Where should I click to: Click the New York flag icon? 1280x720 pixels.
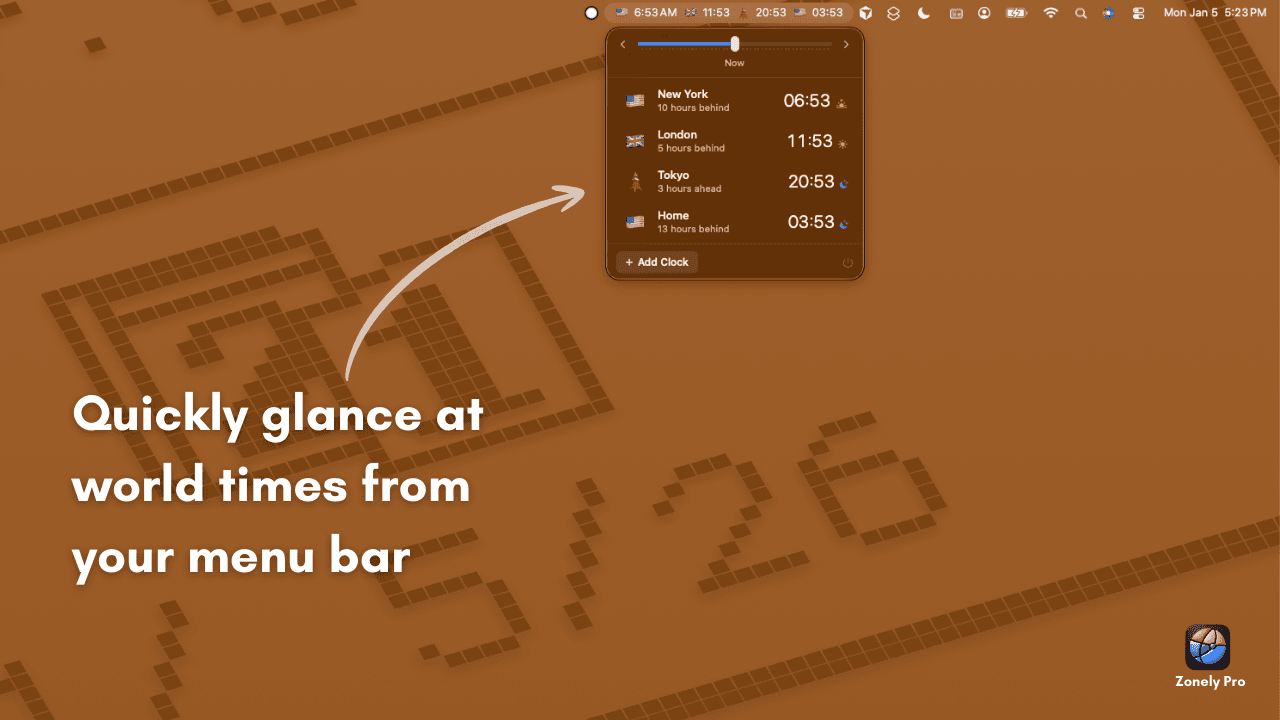click(635, 100)
